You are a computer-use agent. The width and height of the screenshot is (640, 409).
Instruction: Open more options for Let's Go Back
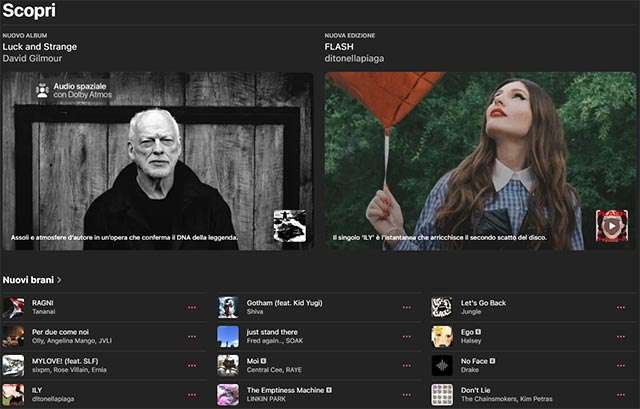tap(621, 308)
